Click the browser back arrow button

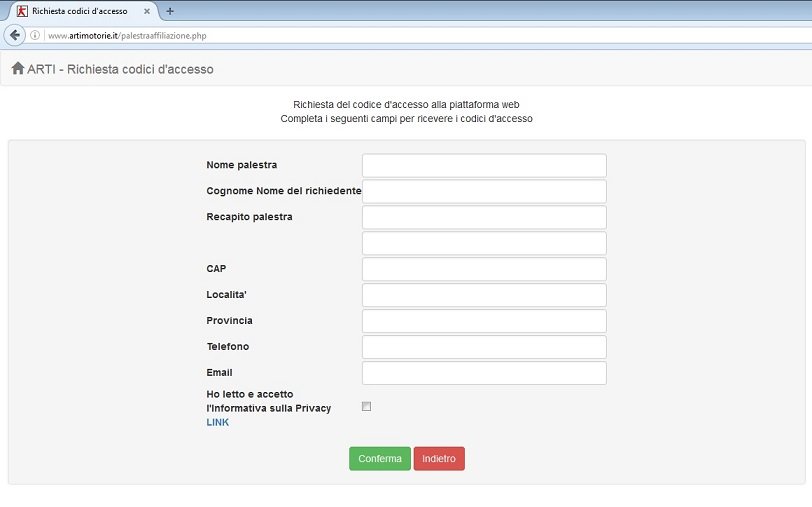[15, 35]
